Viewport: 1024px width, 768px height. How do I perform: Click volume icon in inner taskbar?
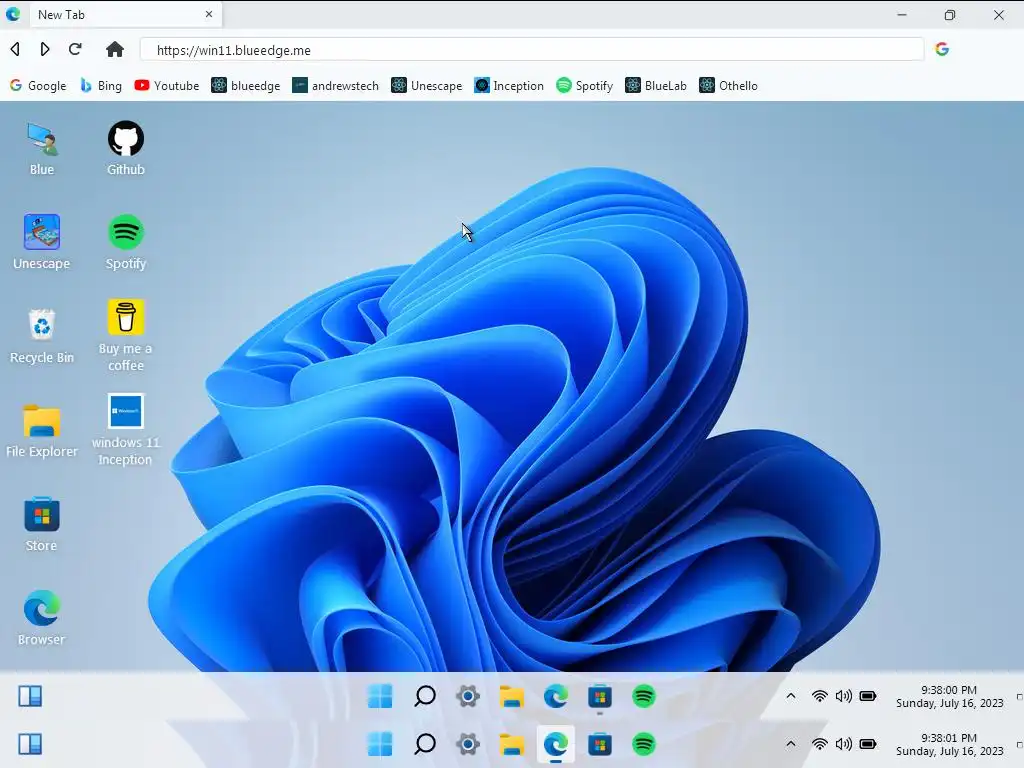point(844,696)
